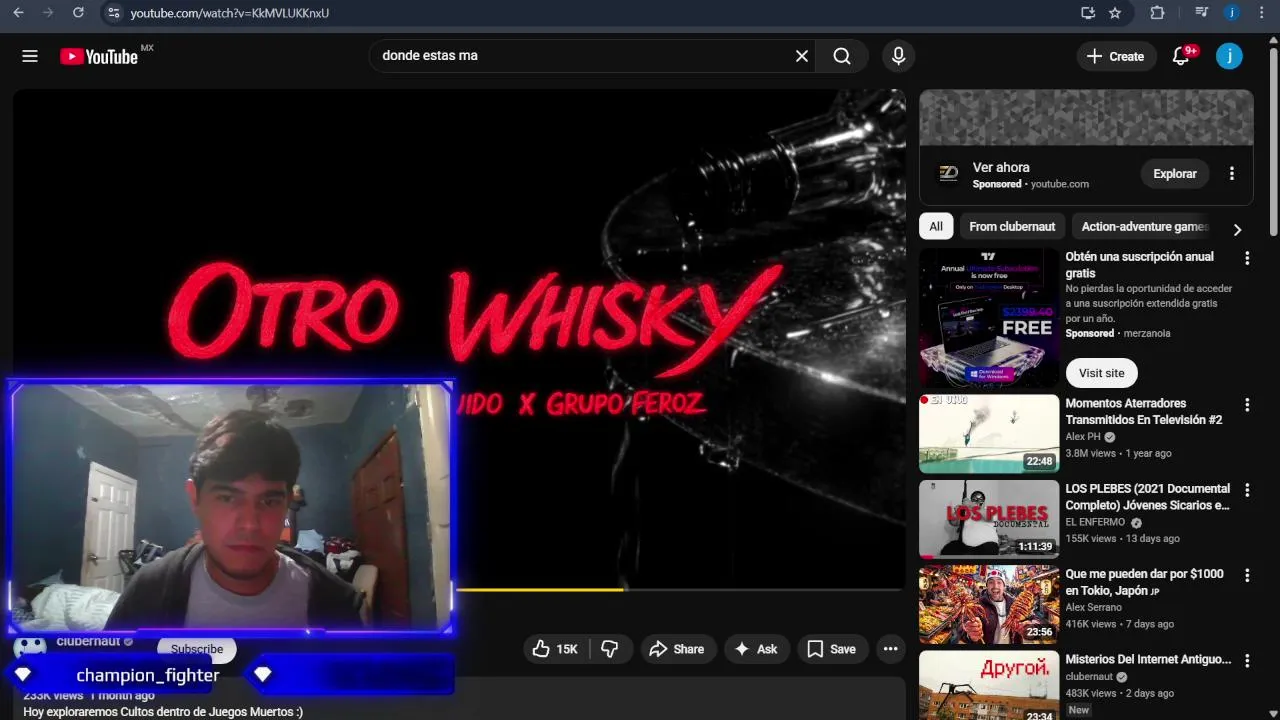This screenshot has height=720, width=1280.
Task: Dislike the video with thumbs down
Action: 610,649
